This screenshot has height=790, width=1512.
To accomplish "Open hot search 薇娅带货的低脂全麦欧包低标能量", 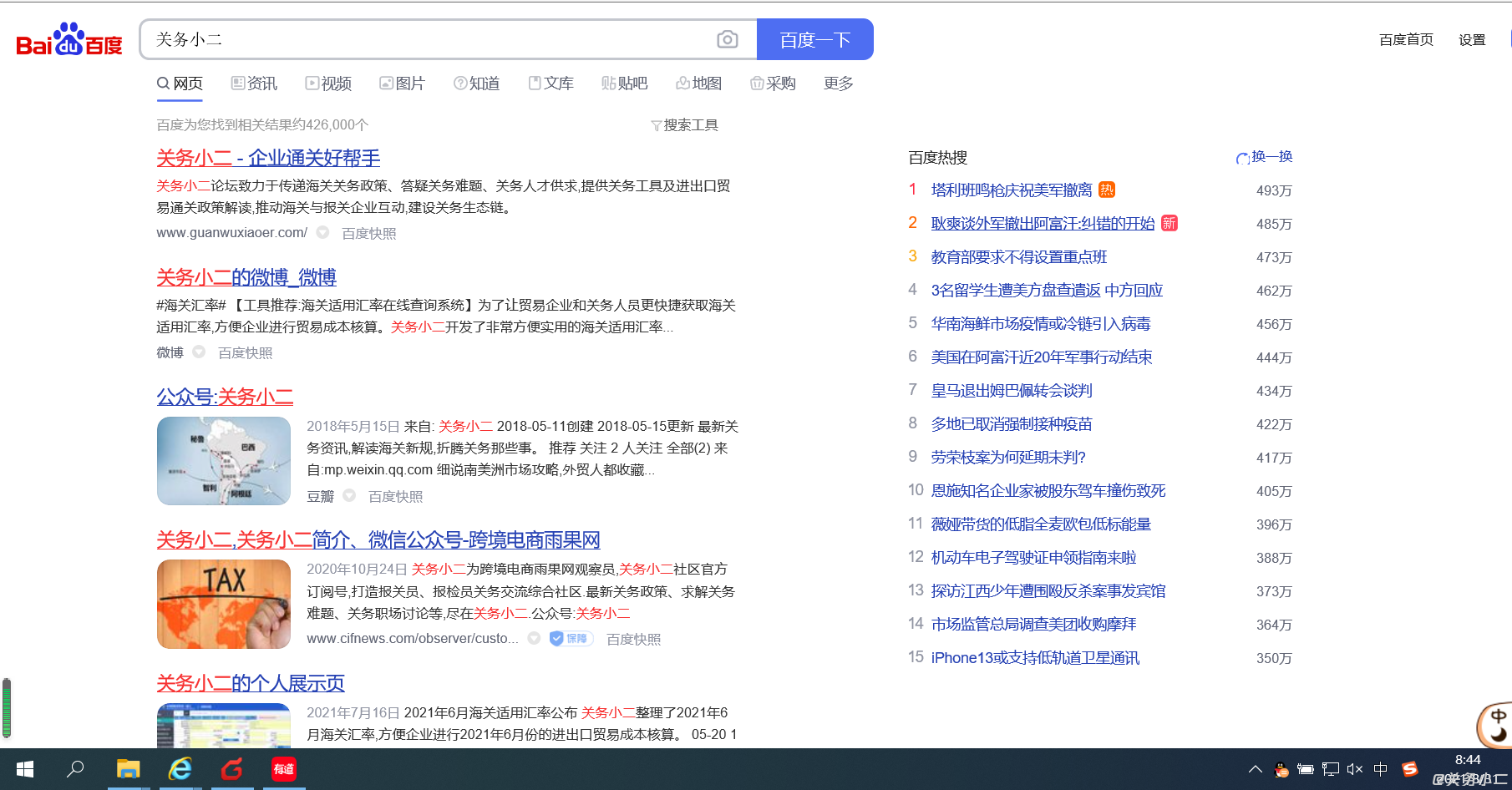I will tap(1041, 524).
